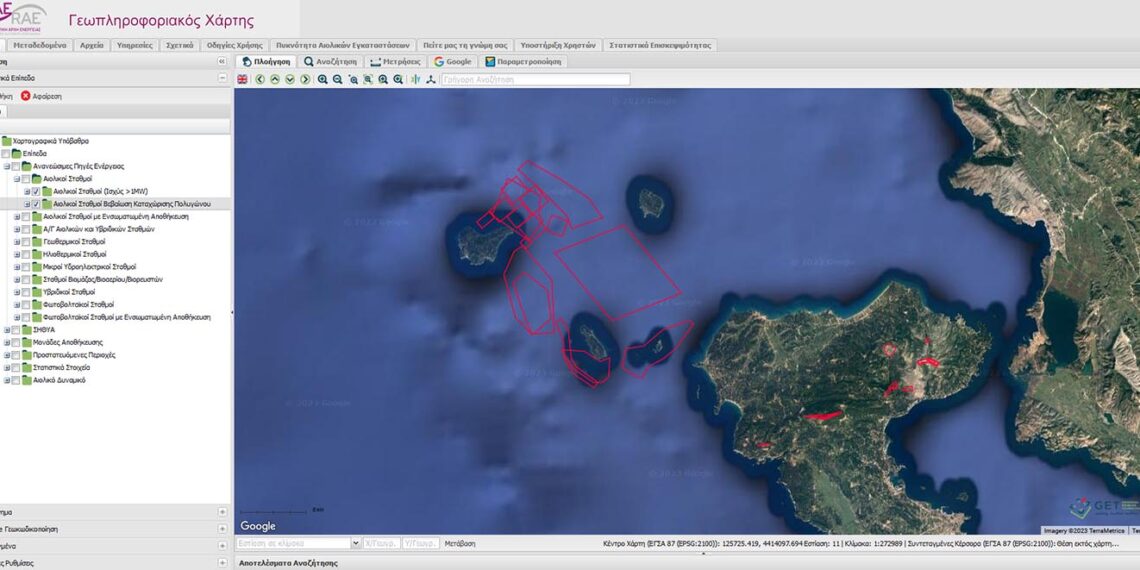
Task: Click the Μετάβαση button
Action: point(459,543)
